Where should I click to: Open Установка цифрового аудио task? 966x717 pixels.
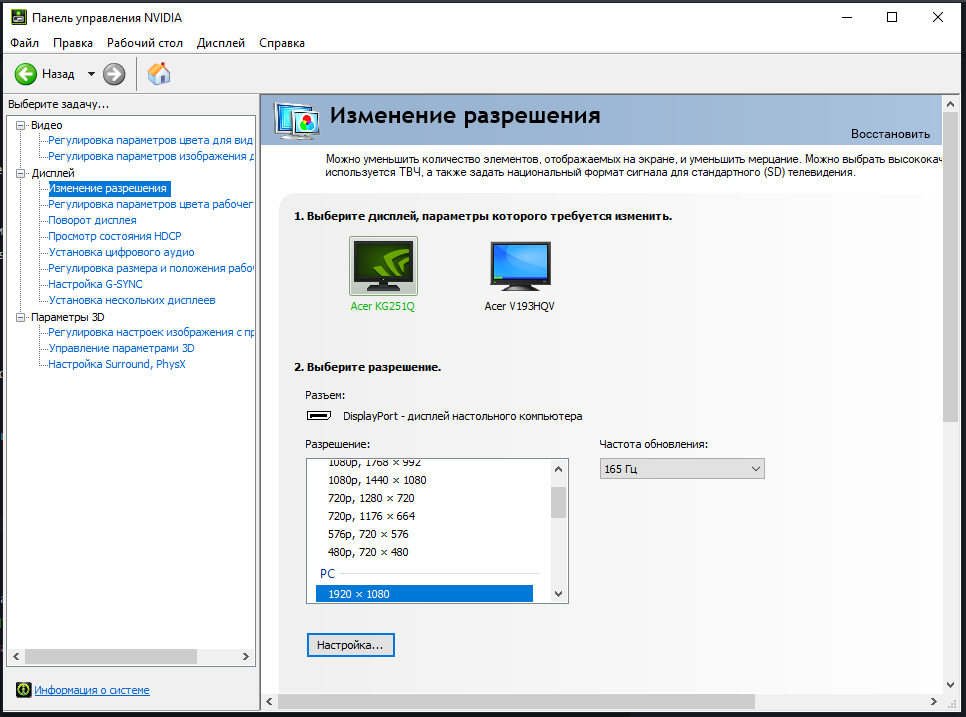(x=121, y=253)
